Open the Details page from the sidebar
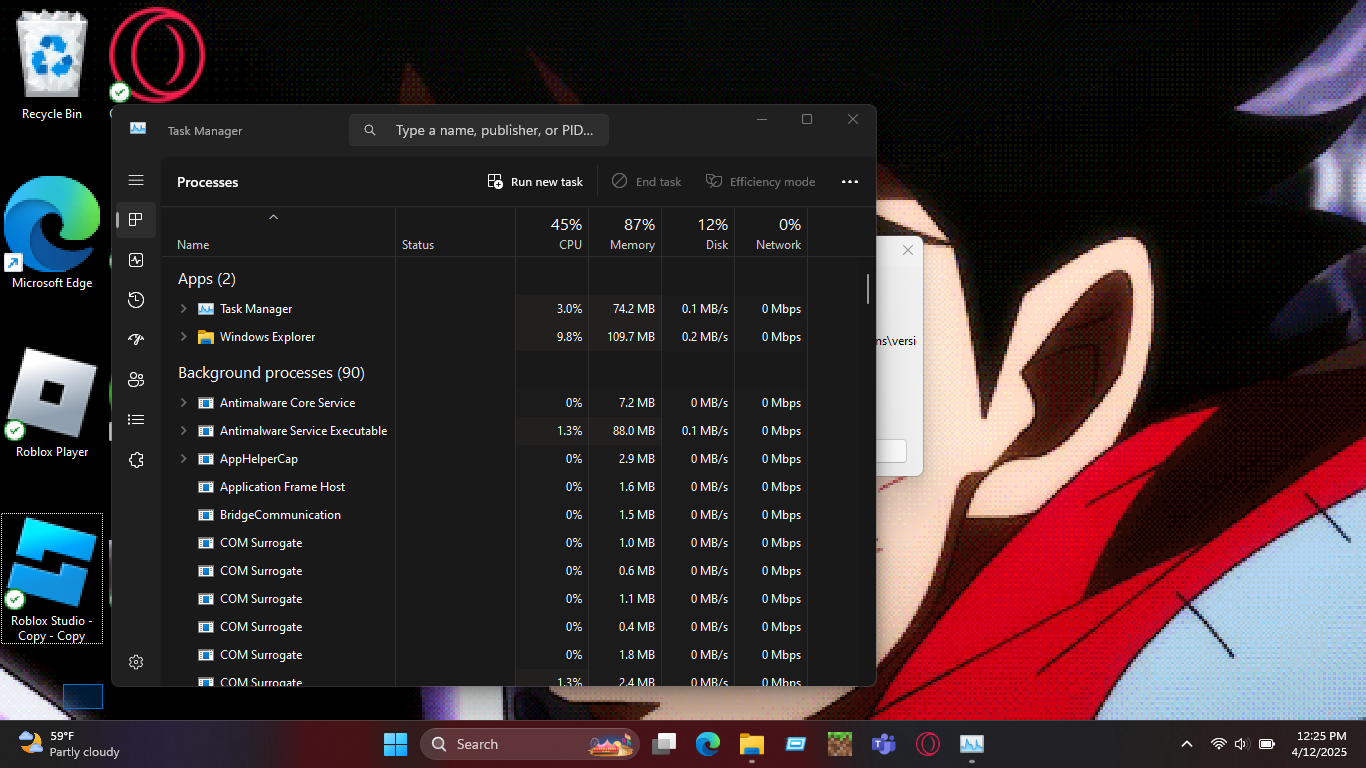This screenshot has width=1366, height=768. [x=136, y=420]
